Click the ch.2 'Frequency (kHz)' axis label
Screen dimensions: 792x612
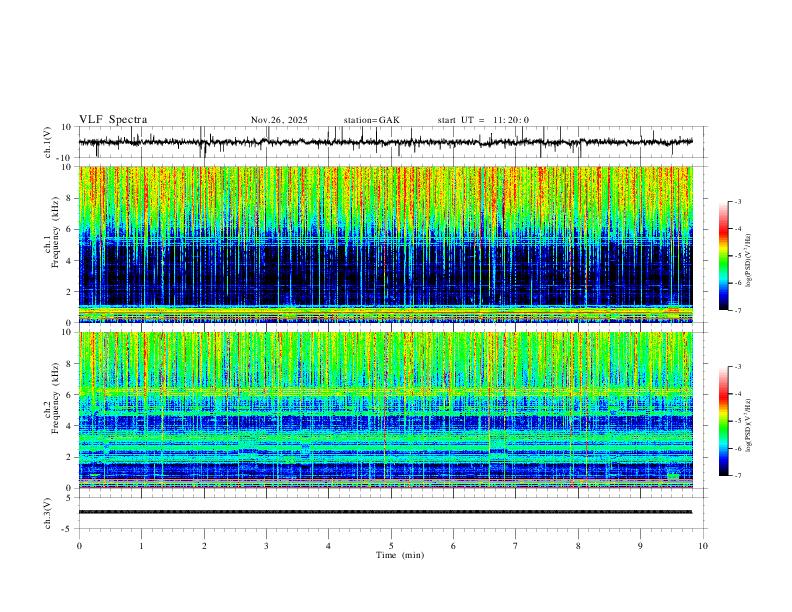55,397
